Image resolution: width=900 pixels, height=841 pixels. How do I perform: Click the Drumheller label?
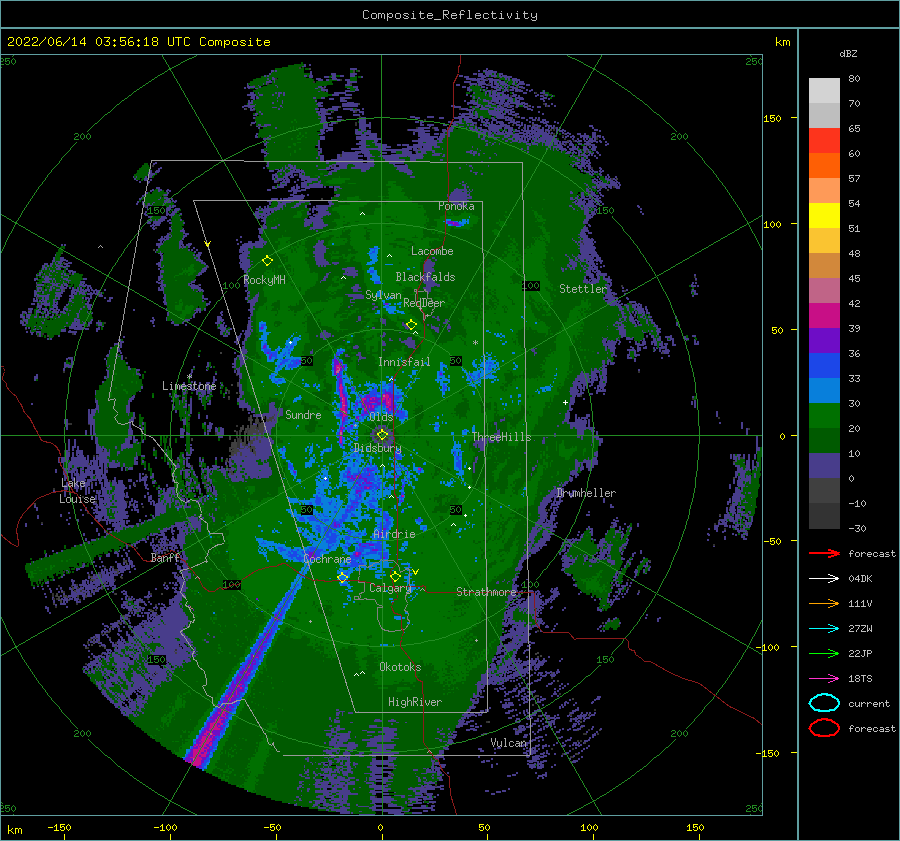coord(586,493)
